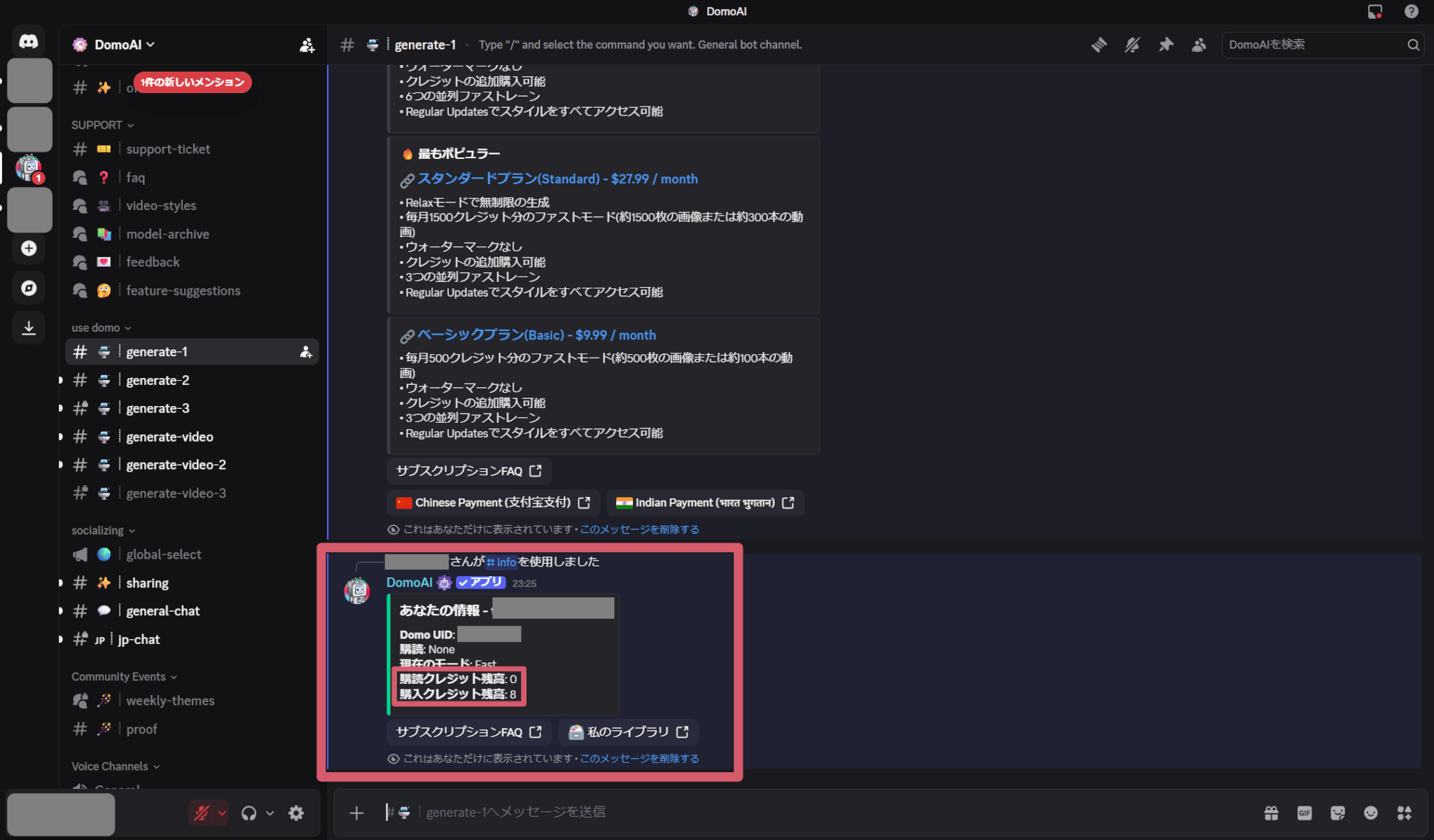Open the general-chat channel
This screenshot has height=840, width=1434.
click(x=162, y=611)
